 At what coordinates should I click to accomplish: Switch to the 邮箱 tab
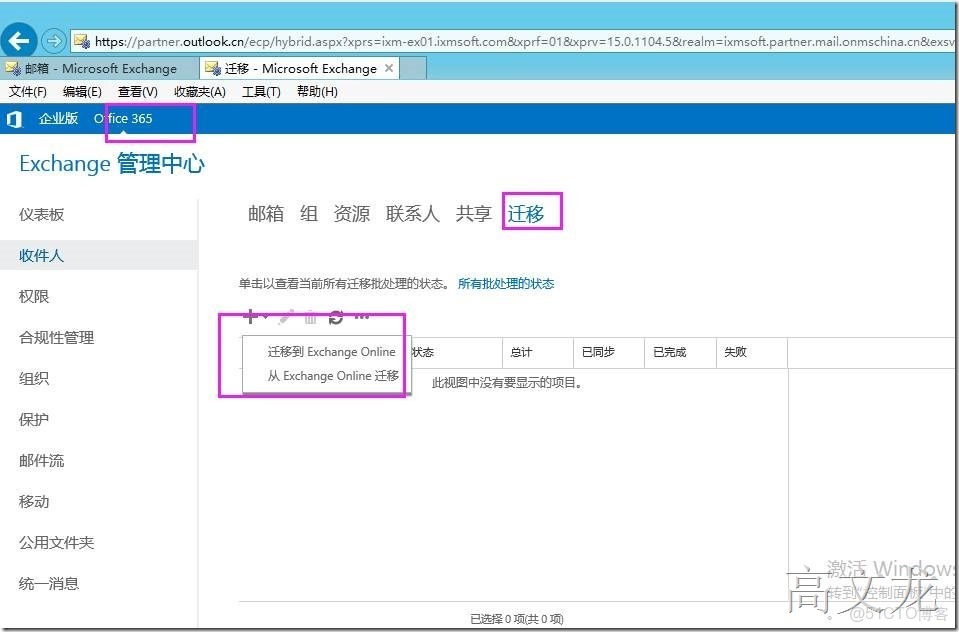(264, 212)
